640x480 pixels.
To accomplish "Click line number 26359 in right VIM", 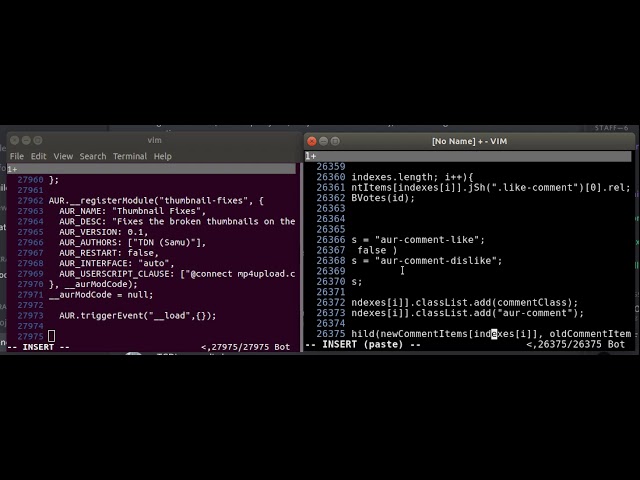I will 331,167.
